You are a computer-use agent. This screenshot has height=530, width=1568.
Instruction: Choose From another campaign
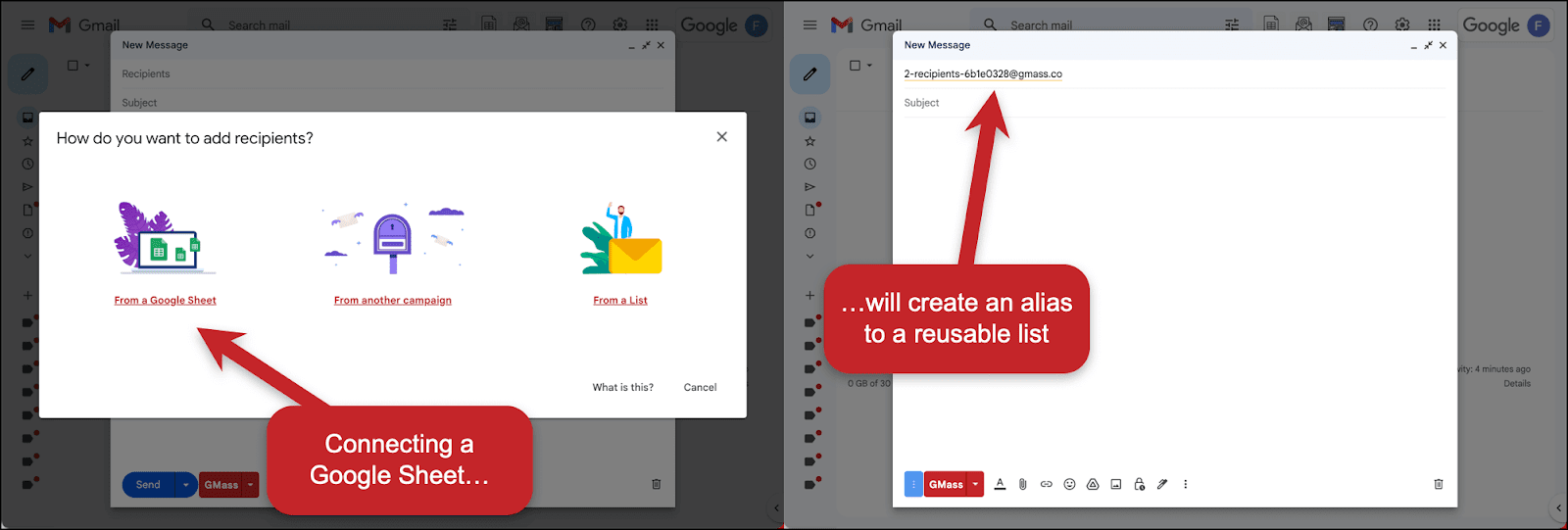click(392, 301)
